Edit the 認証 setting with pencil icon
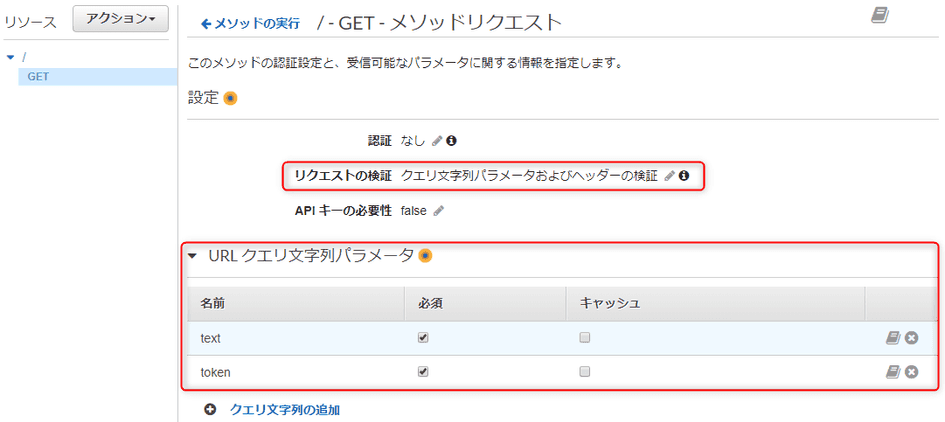The height and width of the screenshot is (422, 945). coord(438,141)
